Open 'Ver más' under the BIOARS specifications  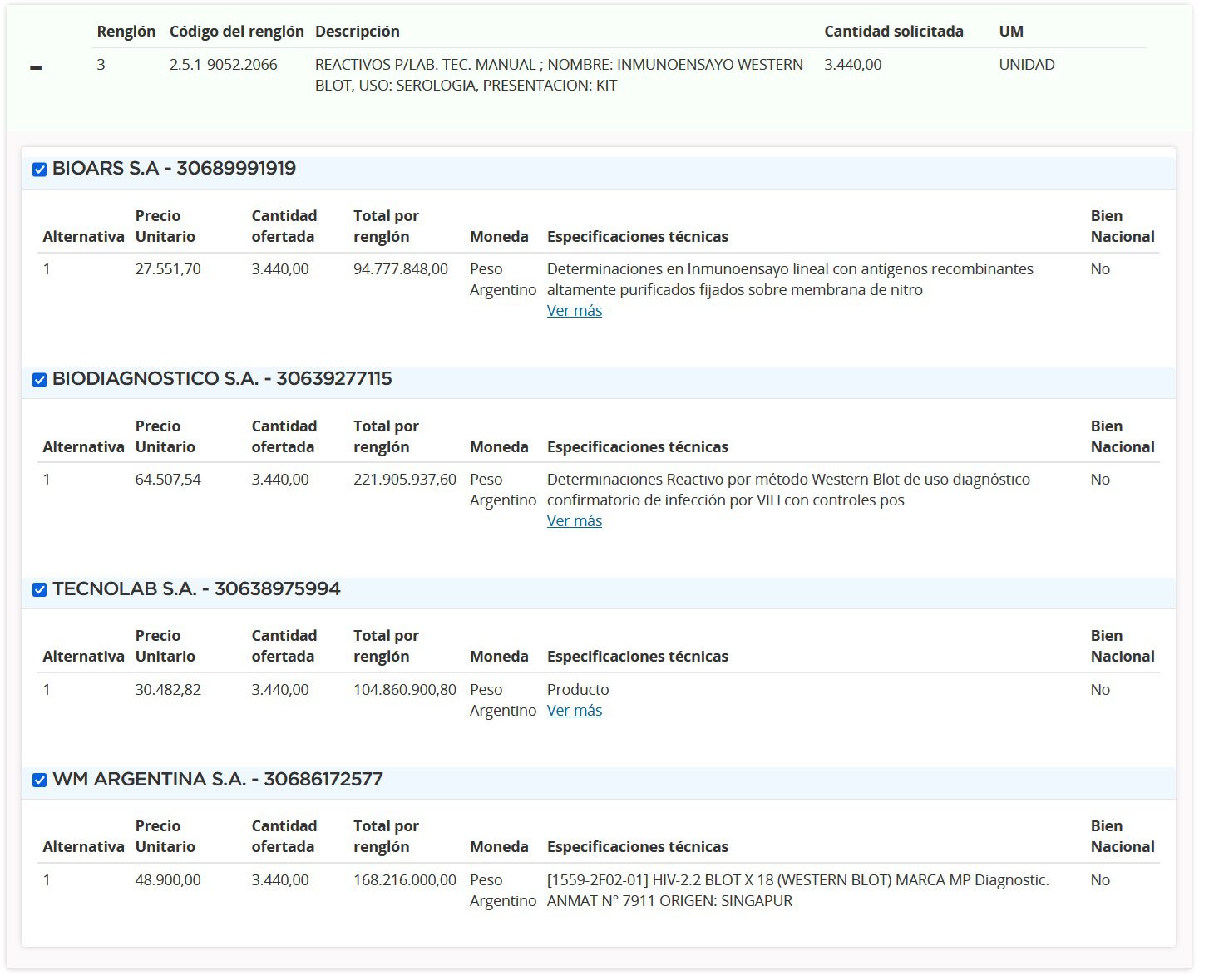coord(574,311)
